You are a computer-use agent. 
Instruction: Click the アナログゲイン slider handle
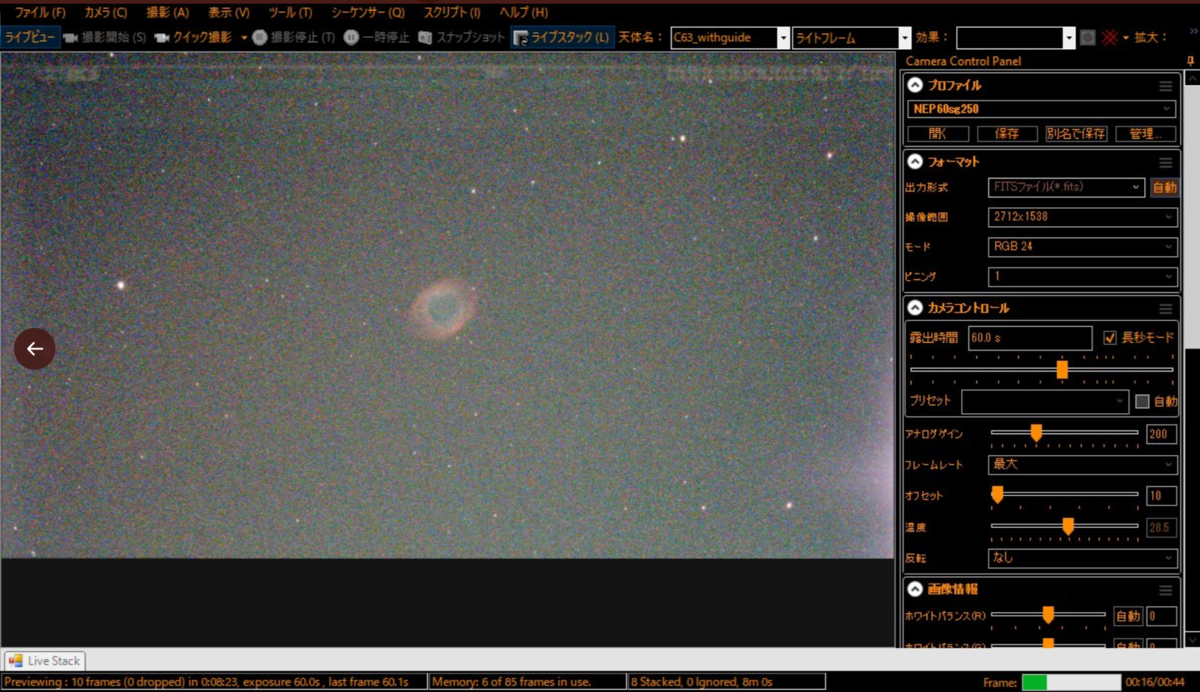(x=1036, y=433)
